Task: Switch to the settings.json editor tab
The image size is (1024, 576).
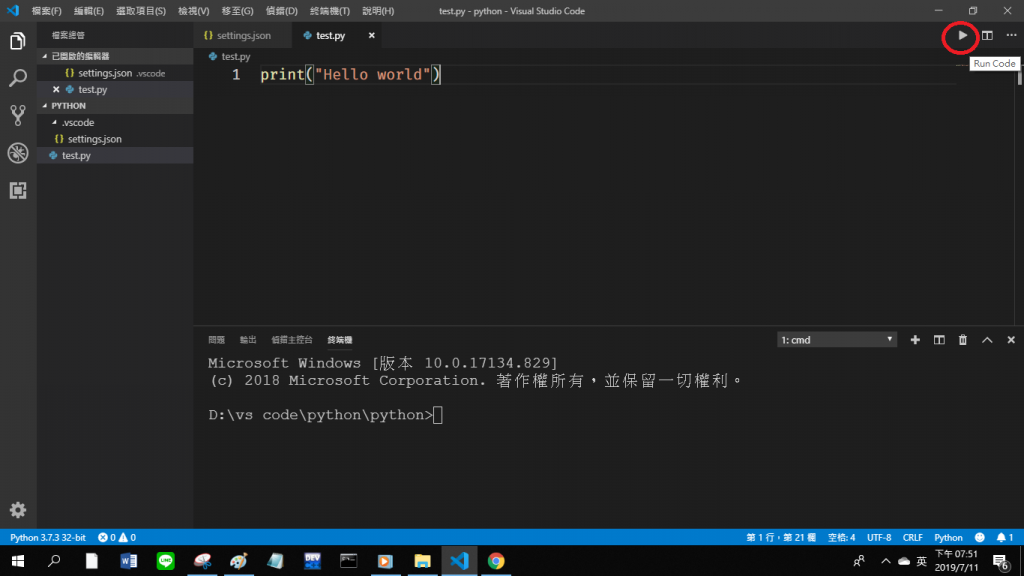Action: (242, 35)
